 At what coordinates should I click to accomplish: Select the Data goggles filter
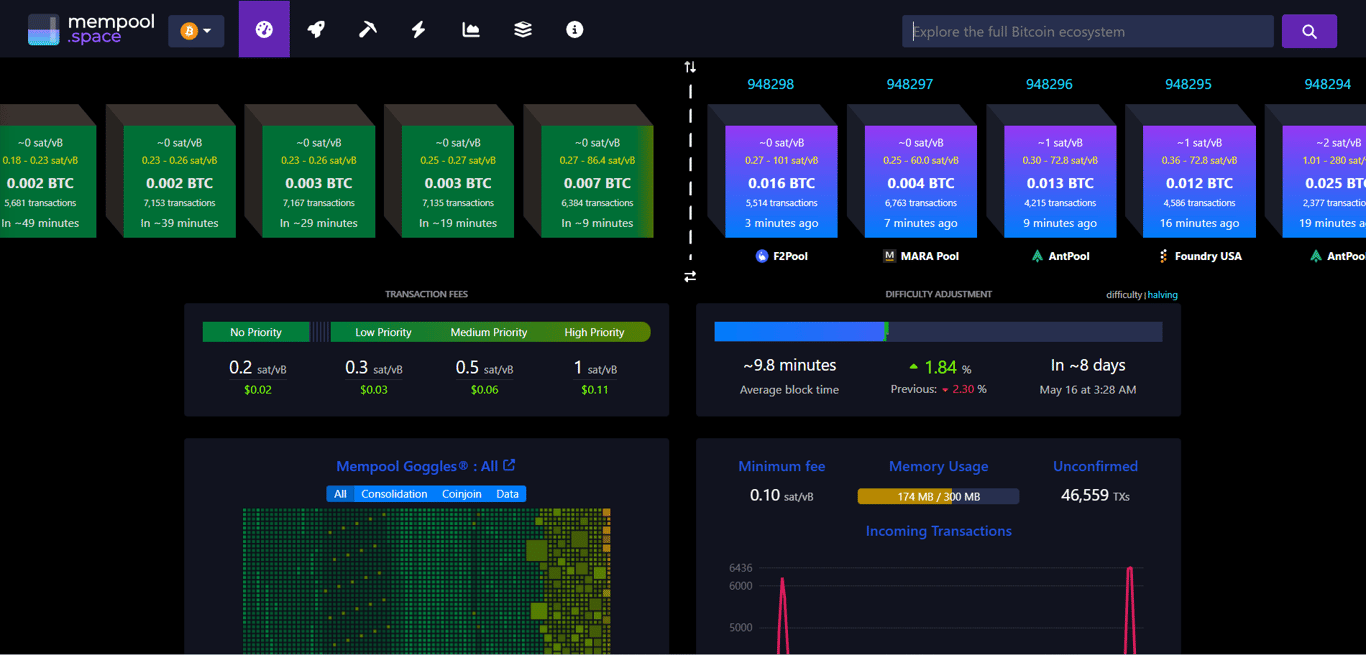coord(507,494)
